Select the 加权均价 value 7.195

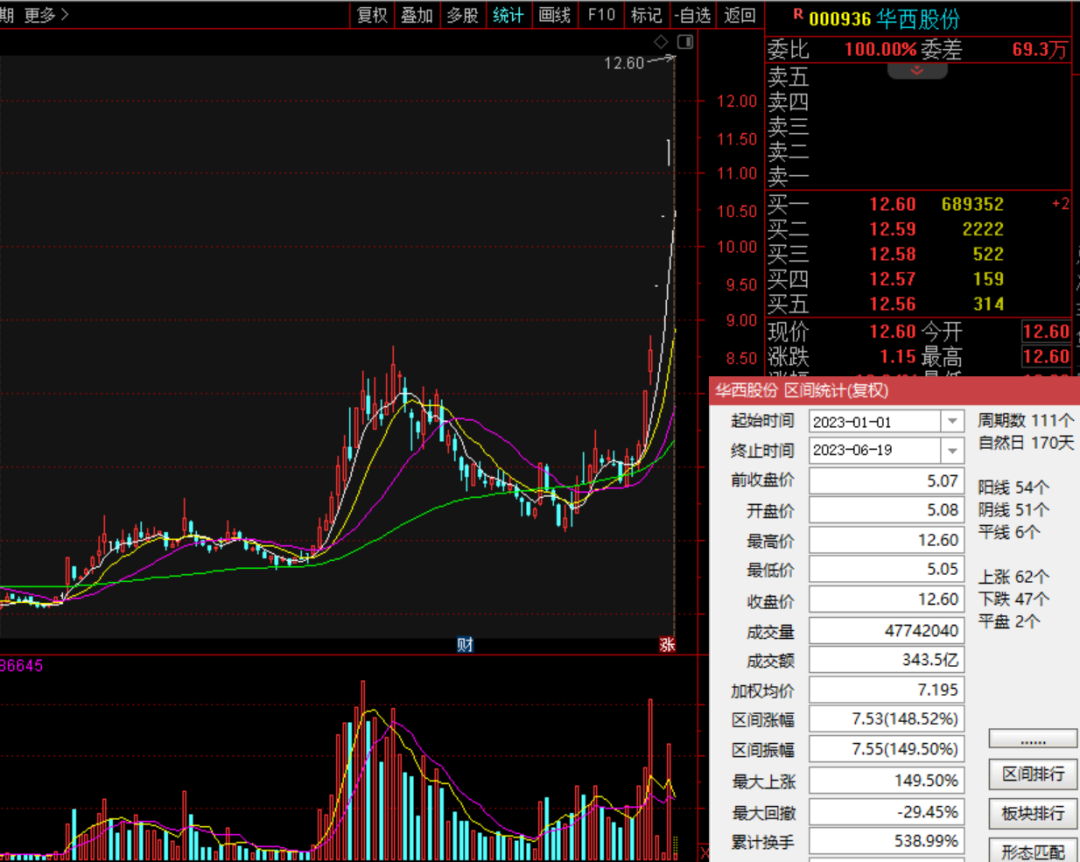[886, 690]
